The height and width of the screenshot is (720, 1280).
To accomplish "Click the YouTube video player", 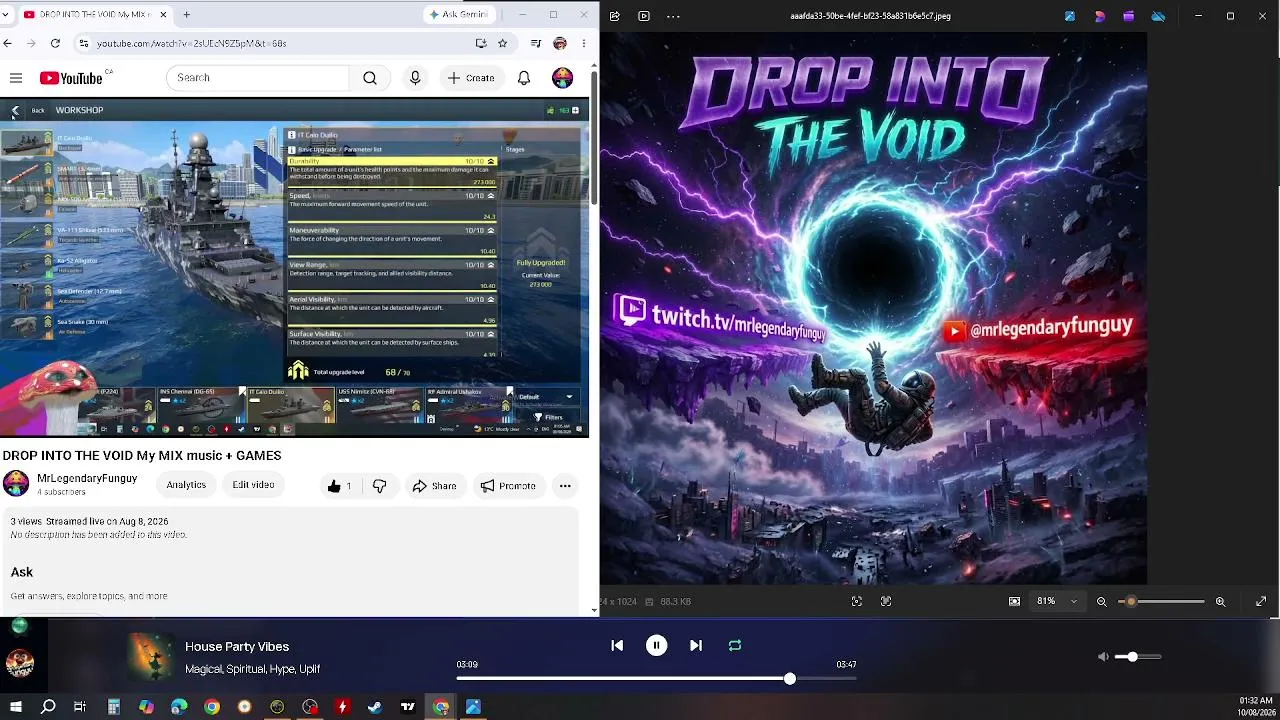I will click(295, 268).
